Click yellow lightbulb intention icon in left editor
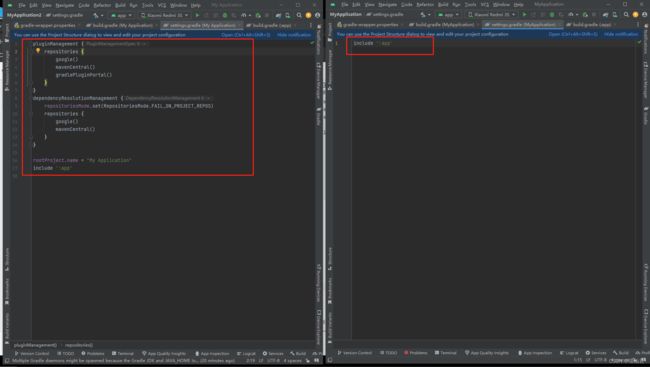 (38, 51)
